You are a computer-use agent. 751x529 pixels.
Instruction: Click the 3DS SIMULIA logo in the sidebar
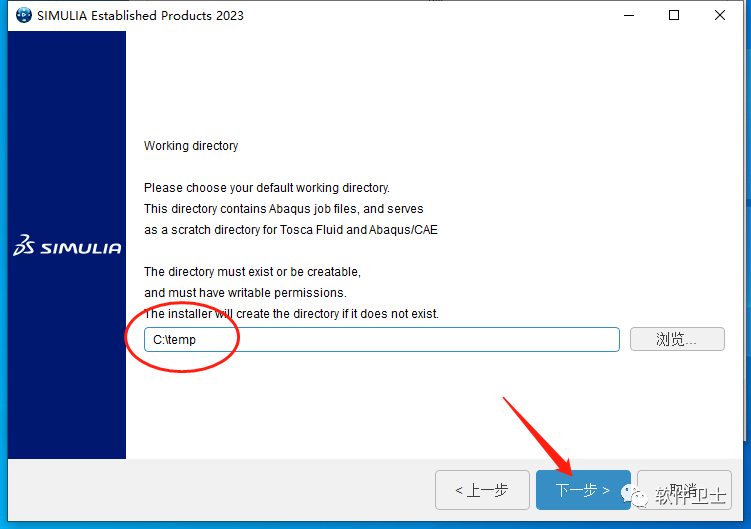click(x=67, y=245)
